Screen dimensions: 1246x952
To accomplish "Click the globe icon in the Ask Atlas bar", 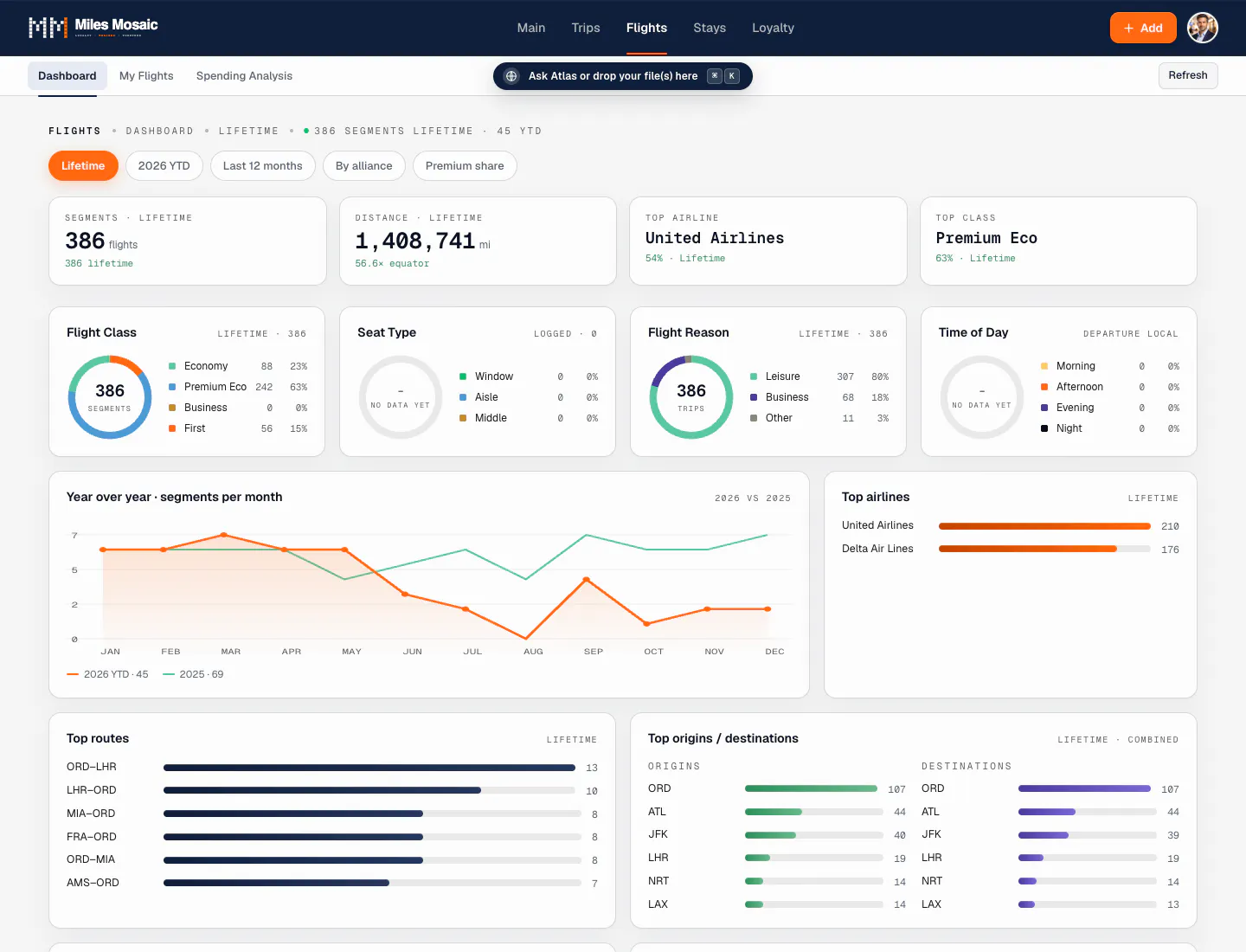I will (511, 76).
